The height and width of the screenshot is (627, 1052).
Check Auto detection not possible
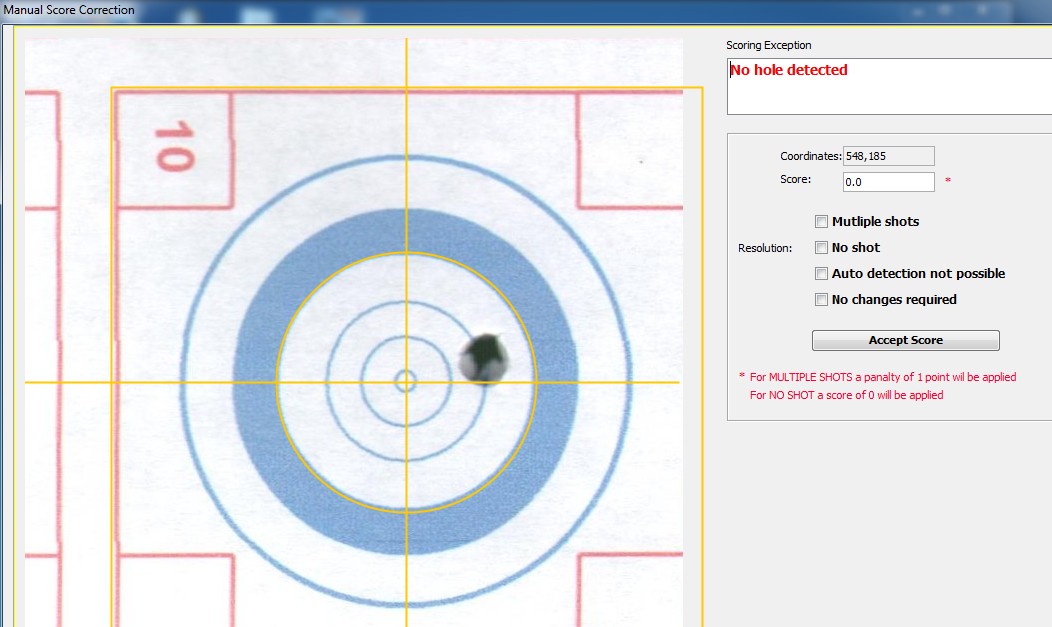pos(822,274)
